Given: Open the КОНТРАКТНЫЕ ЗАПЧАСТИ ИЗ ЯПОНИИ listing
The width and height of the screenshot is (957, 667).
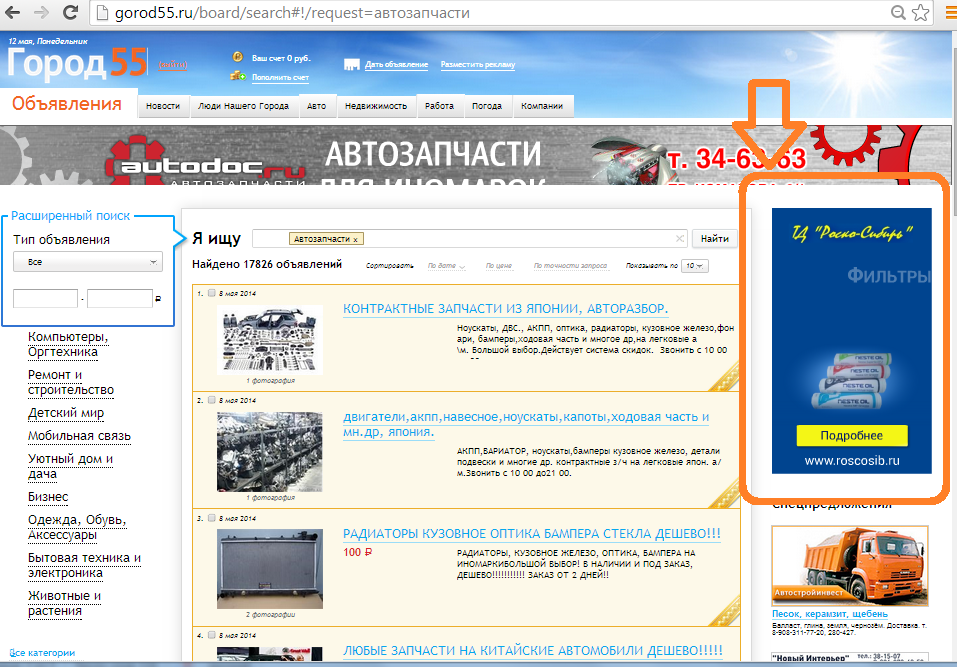Looking at the screenshot, I should coord(505,309).
